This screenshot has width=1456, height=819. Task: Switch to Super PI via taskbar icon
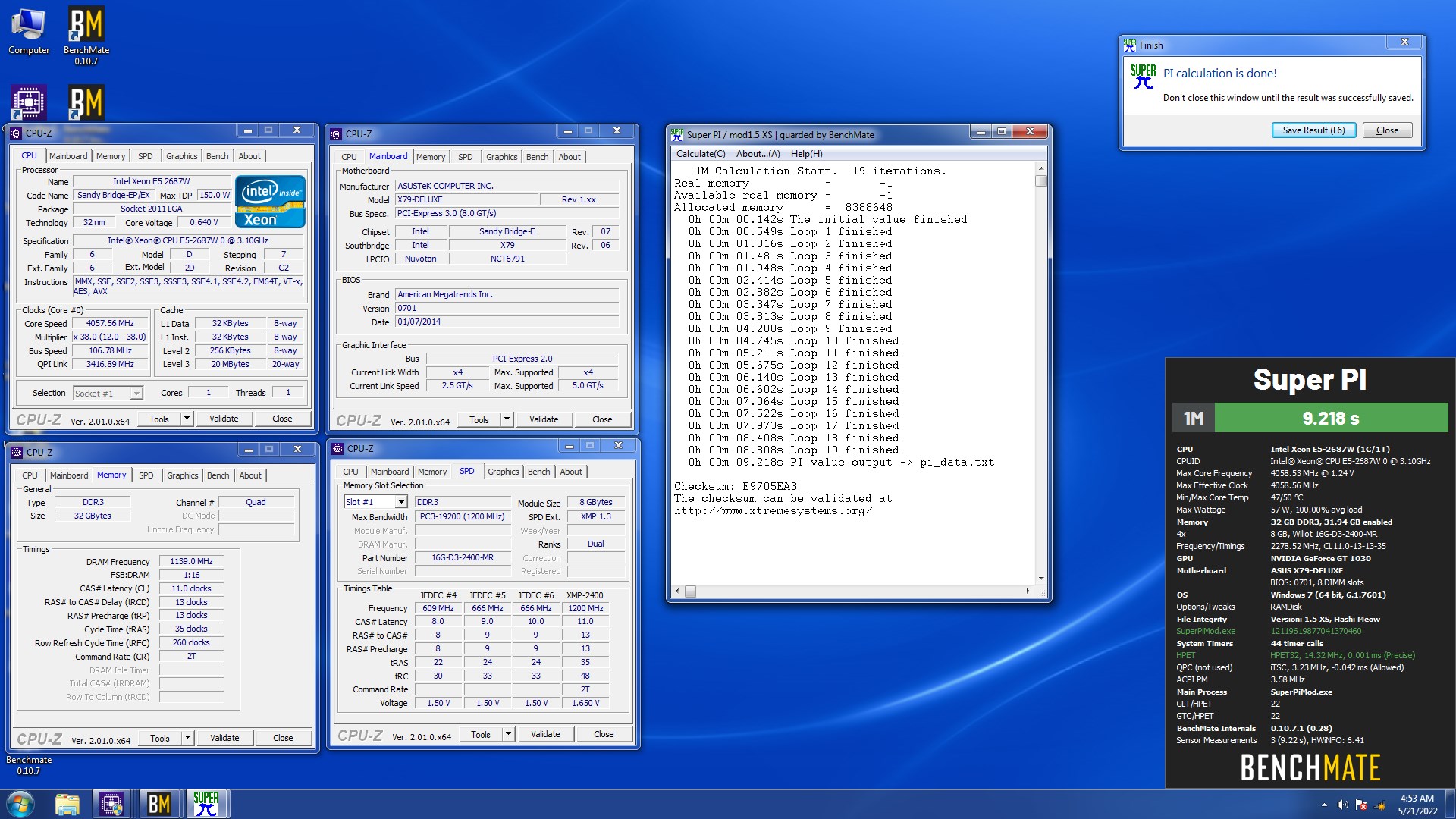(x=206, y=804)
